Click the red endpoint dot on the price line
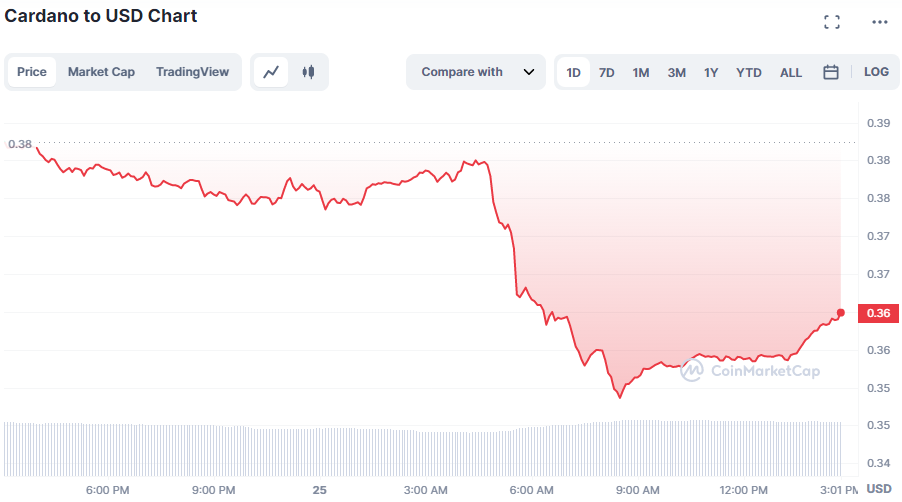Screen dimensions: 902x502 841,313
